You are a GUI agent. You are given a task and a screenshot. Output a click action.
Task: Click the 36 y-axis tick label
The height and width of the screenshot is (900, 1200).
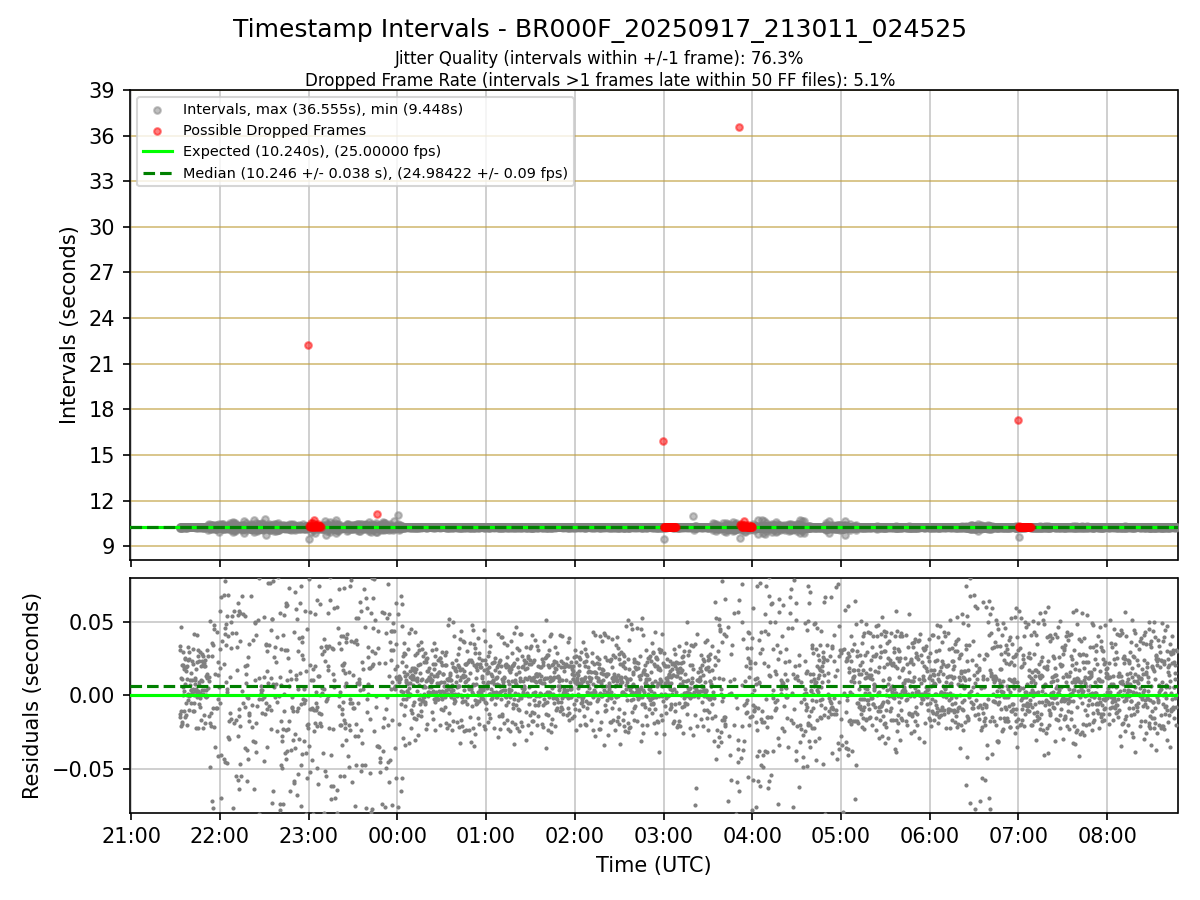[102, 136]
